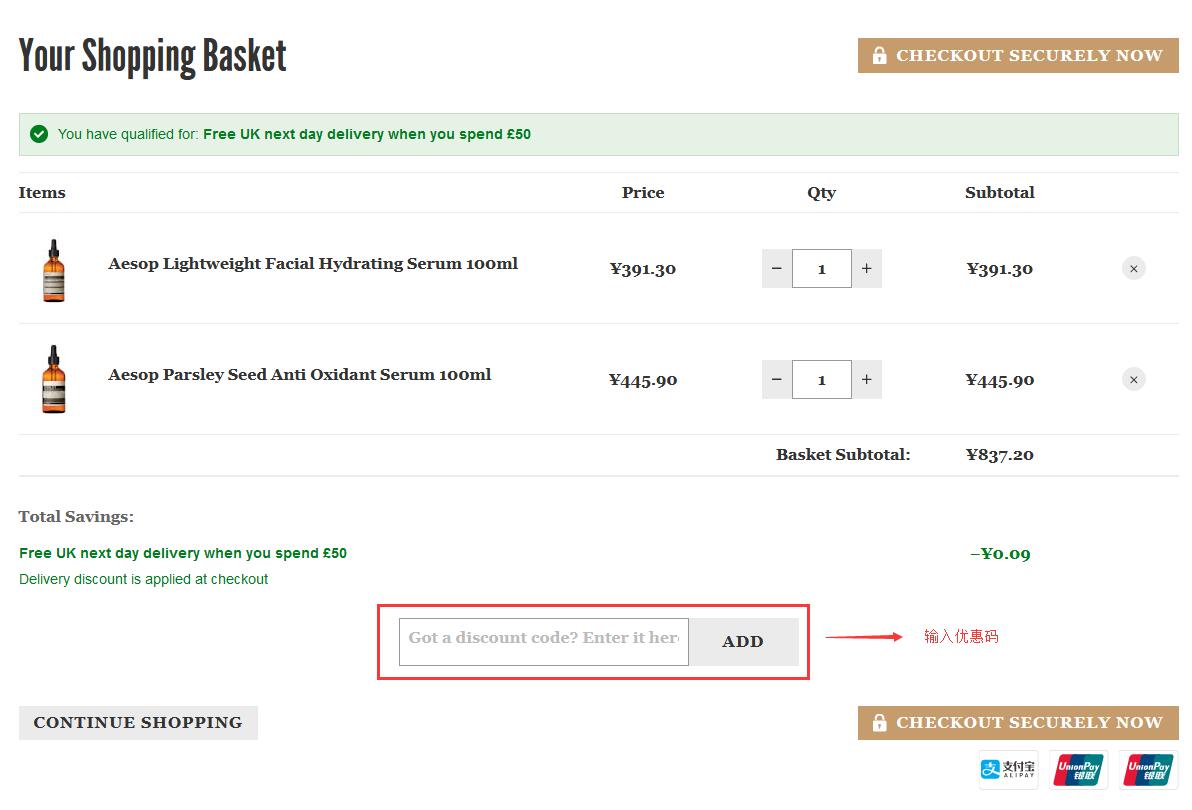
Task: Decrease quantity of Lightweight Facial Hydrating Serum
Action: click(777, 268)
